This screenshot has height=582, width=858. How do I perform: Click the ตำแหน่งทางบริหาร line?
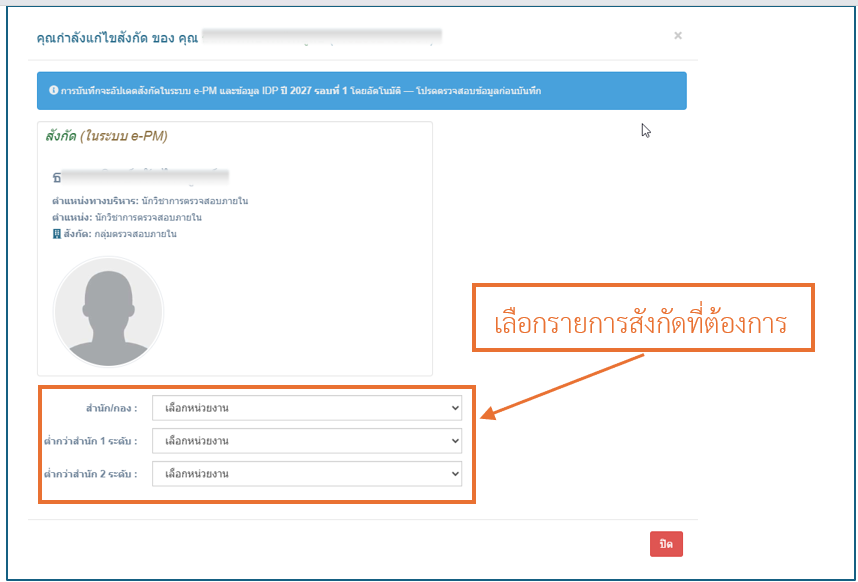pos(150,201)
